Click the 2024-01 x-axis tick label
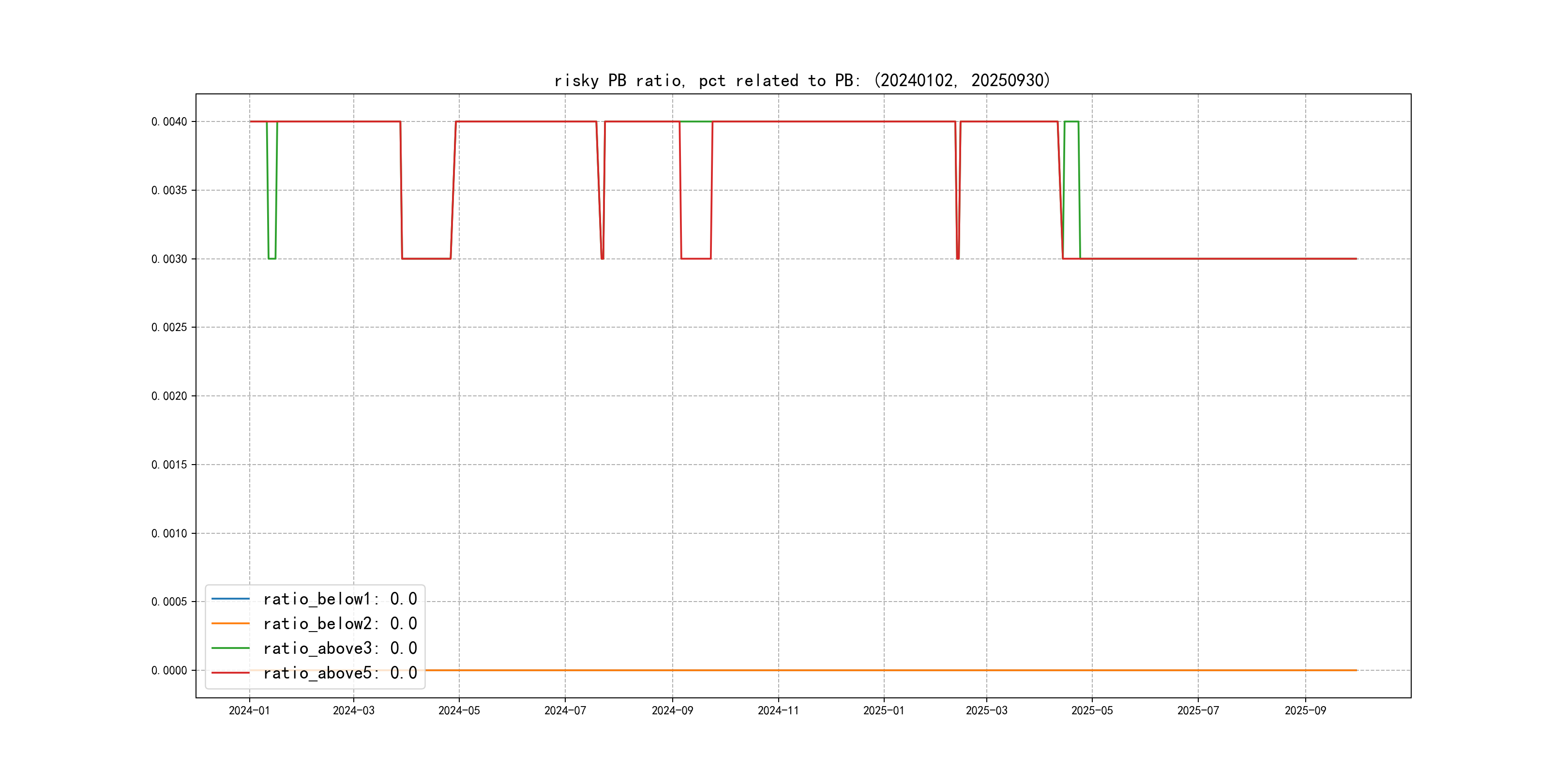This screenshot has height=784, width=1568. point(249,710)
